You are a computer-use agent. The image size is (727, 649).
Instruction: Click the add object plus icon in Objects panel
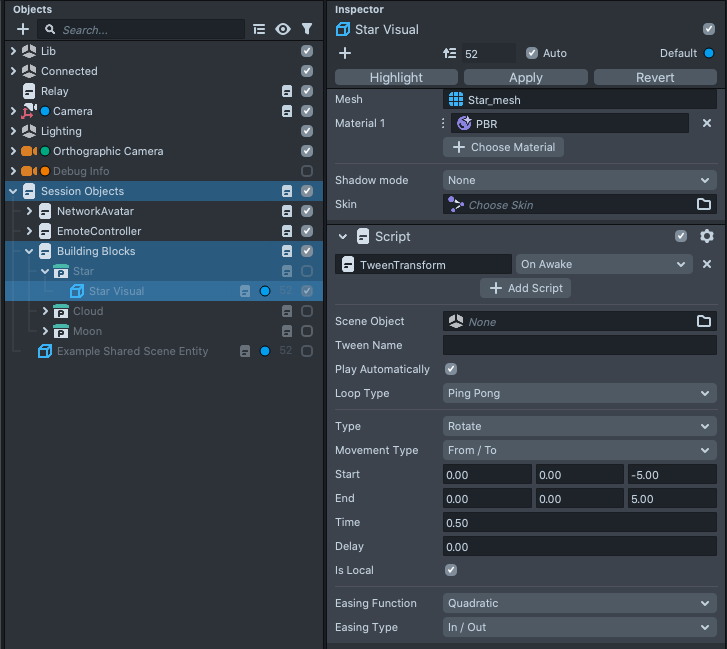click(23, 30)
